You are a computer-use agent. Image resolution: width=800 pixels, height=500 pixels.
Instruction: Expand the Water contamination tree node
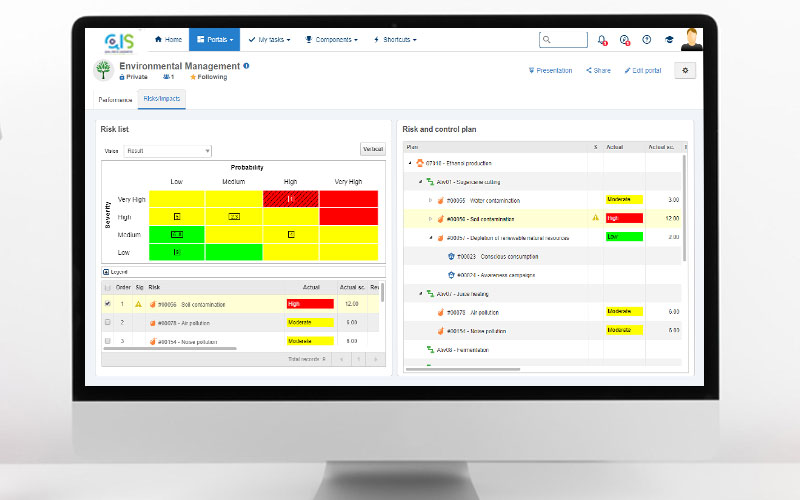431,199
